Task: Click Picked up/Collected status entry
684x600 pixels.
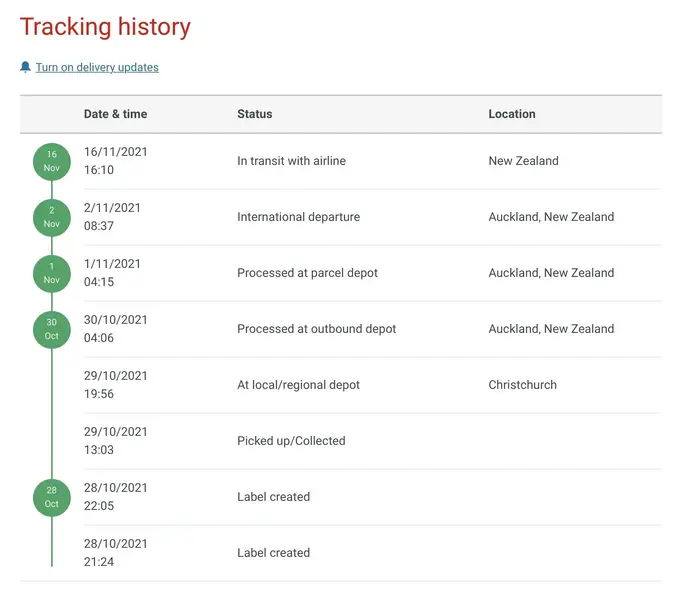Action: coord(291,441)
